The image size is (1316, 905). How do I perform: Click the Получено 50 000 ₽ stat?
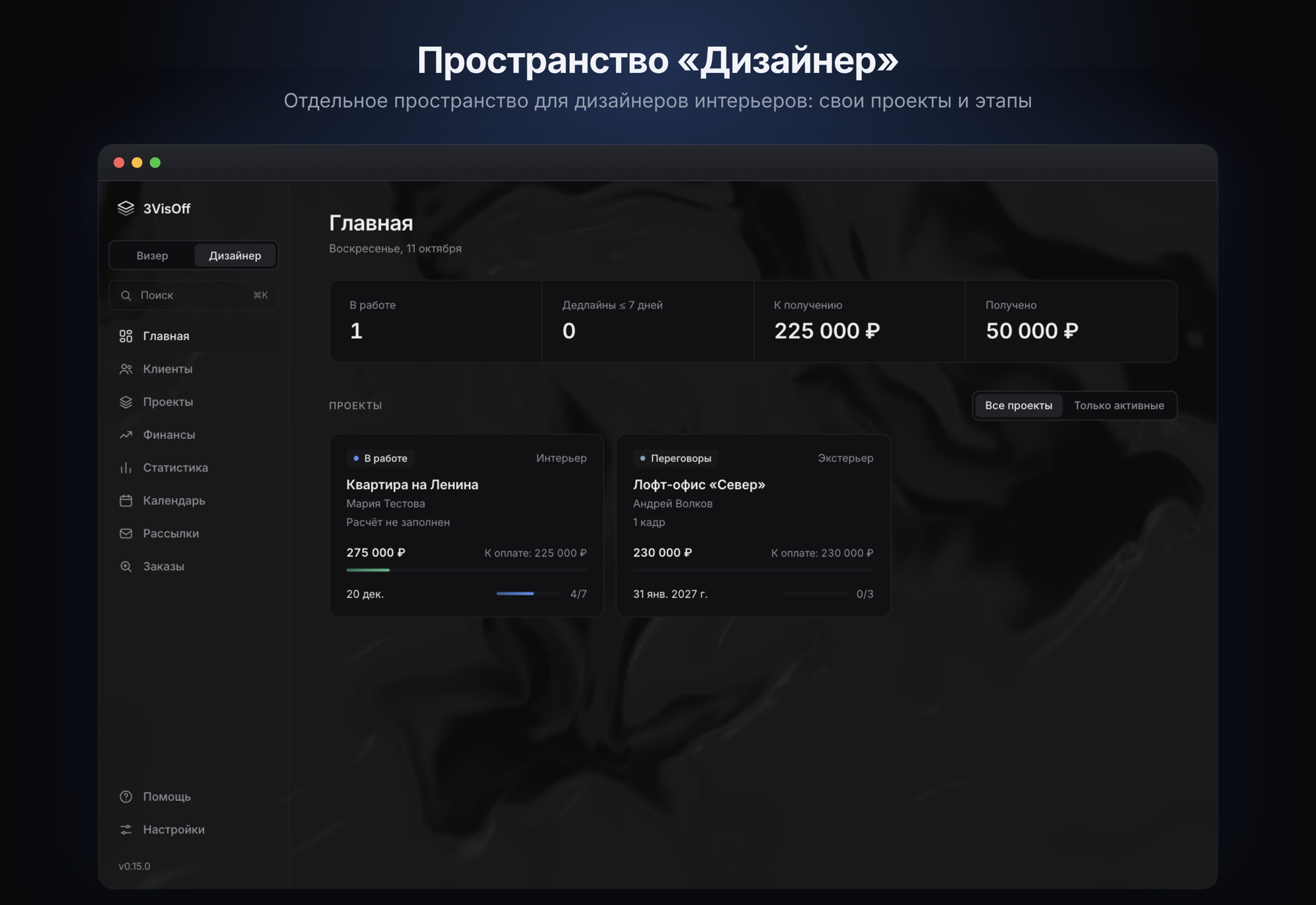click(1071, 321)
